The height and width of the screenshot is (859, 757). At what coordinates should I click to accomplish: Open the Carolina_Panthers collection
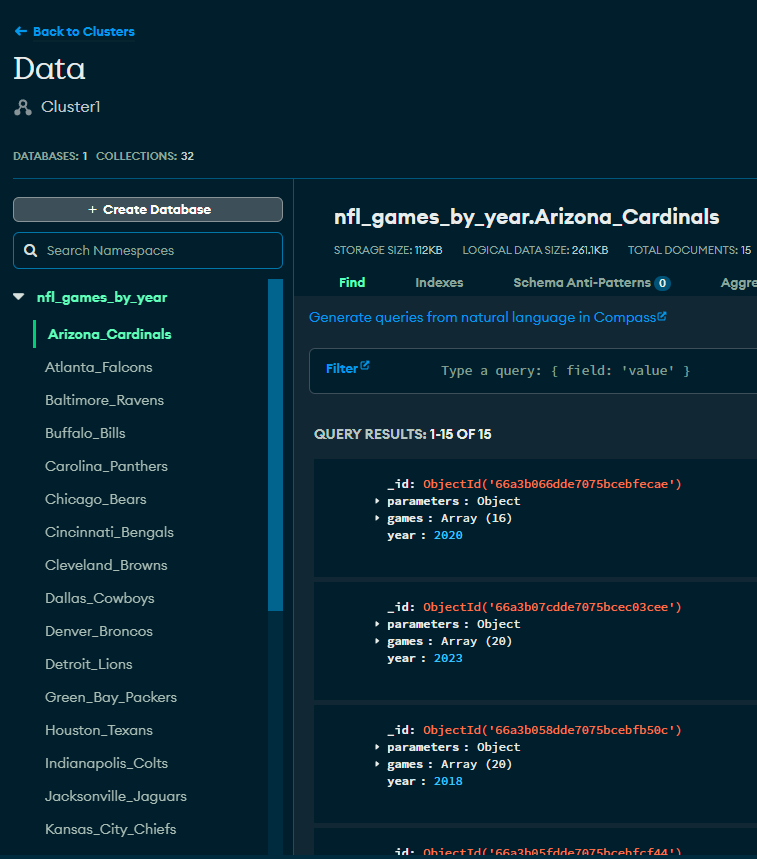click(106, 466)
